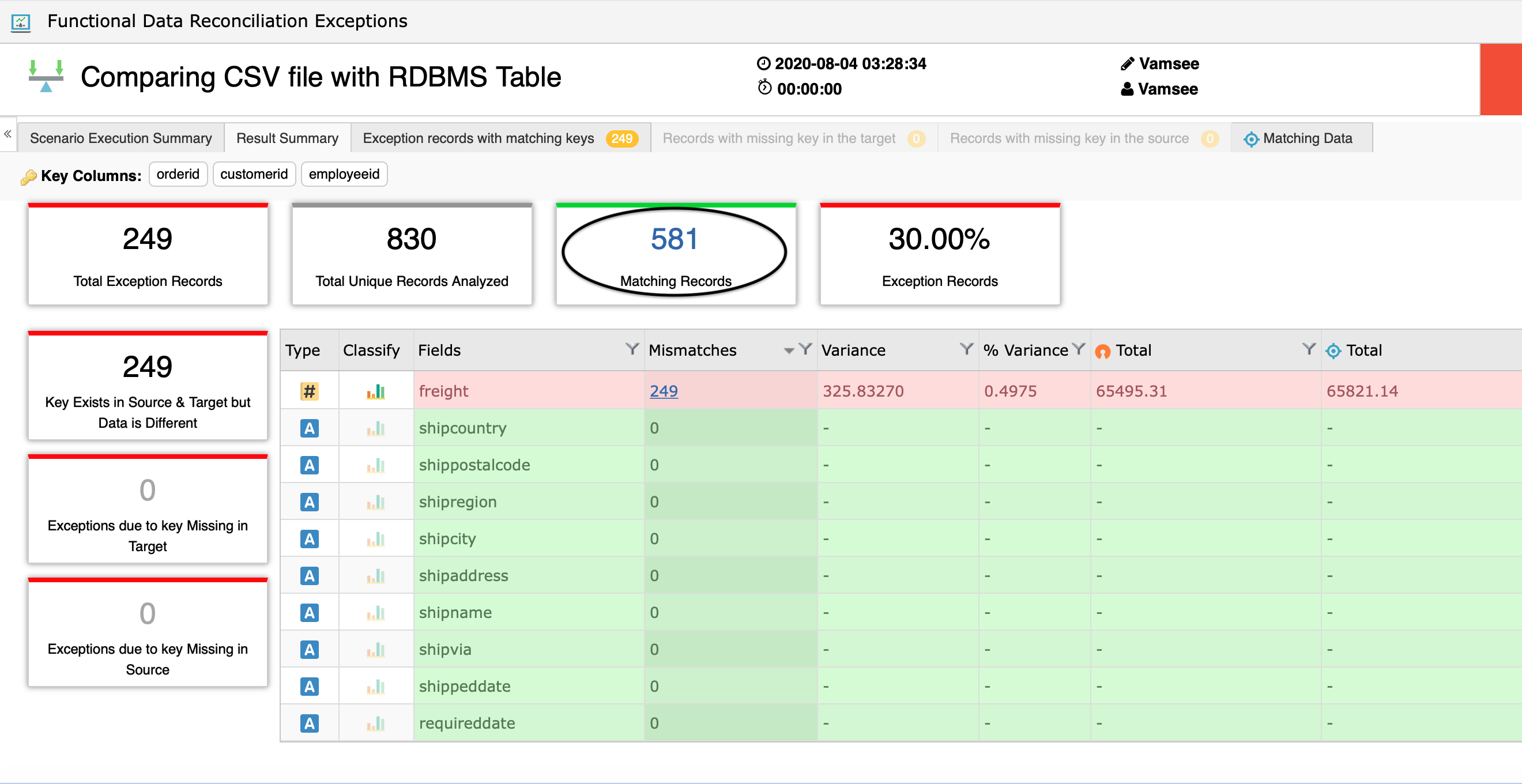Select the Scenario Execution Summary tab

coord(120,138)
